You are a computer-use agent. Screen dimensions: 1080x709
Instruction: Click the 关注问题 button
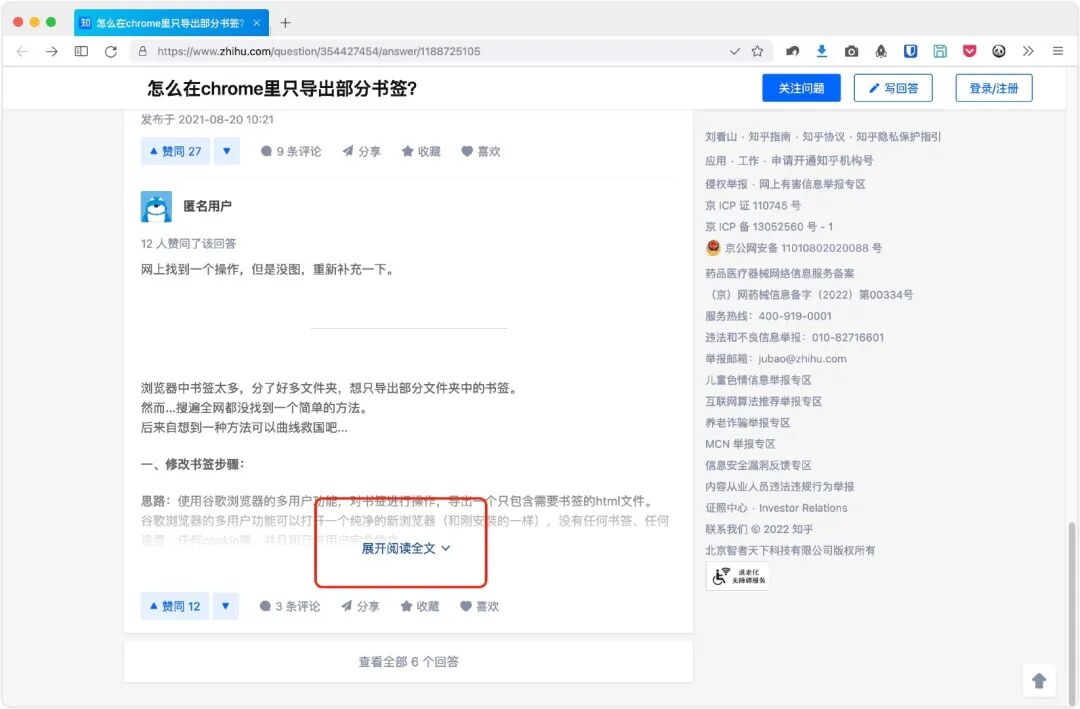point(801,88)
